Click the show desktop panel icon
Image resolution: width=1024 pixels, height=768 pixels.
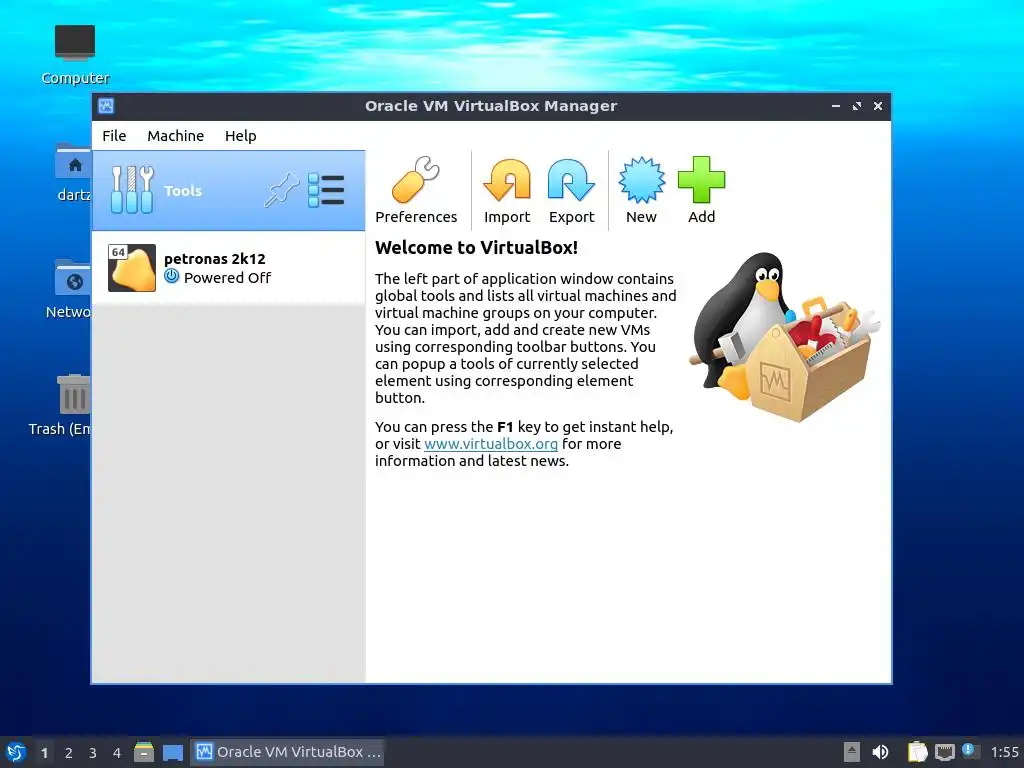click(173, 752)
